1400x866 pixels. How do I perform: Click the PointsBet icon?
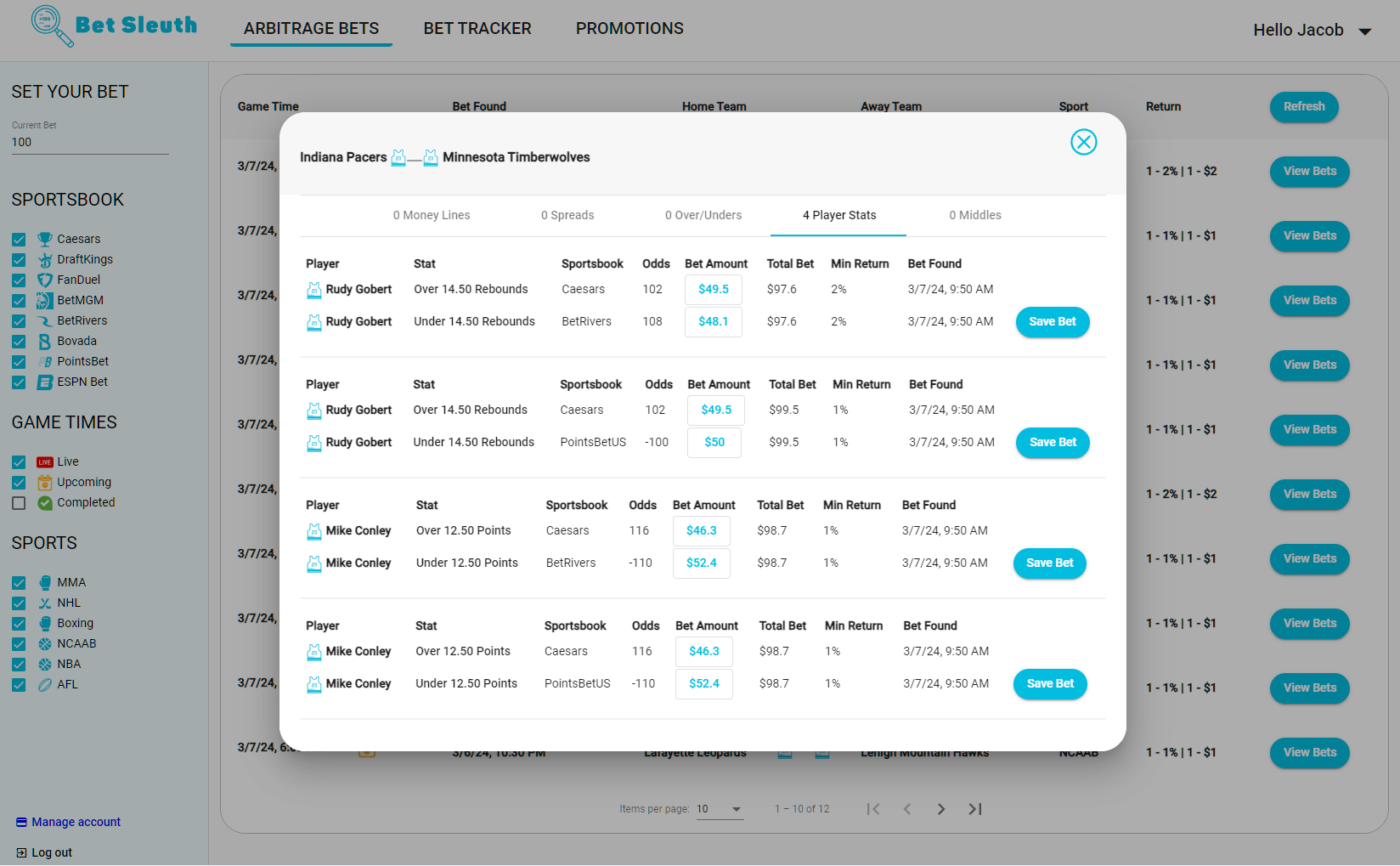pos(45,362)
